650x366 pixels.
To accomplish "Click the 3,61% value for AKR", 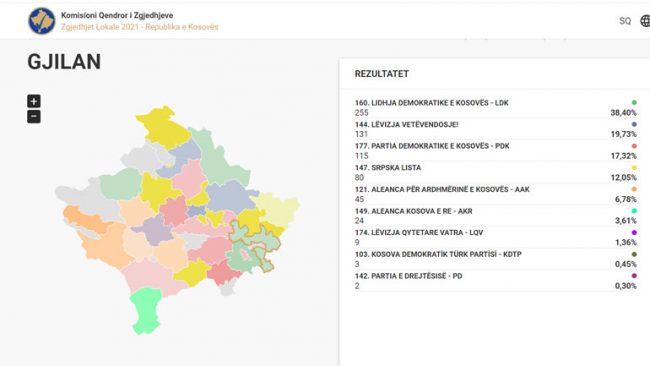I will point(626,221).
